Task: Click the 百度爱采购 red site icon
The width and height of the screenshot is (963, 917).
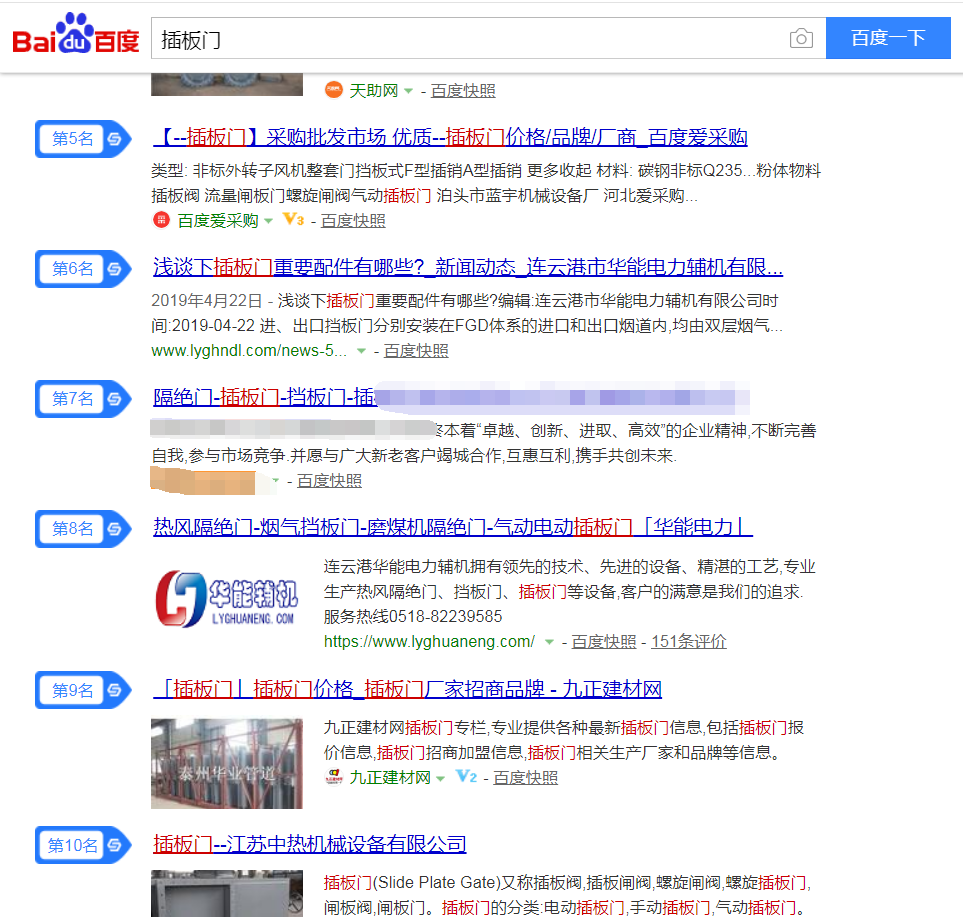Action: 161,219
